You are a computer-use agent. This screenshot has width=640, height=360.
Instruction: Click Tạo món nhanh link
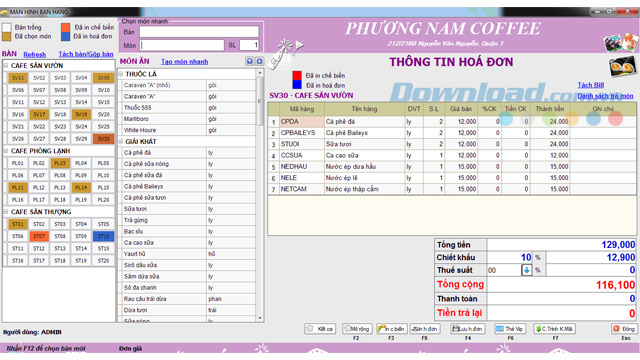(x=184, y=62)
